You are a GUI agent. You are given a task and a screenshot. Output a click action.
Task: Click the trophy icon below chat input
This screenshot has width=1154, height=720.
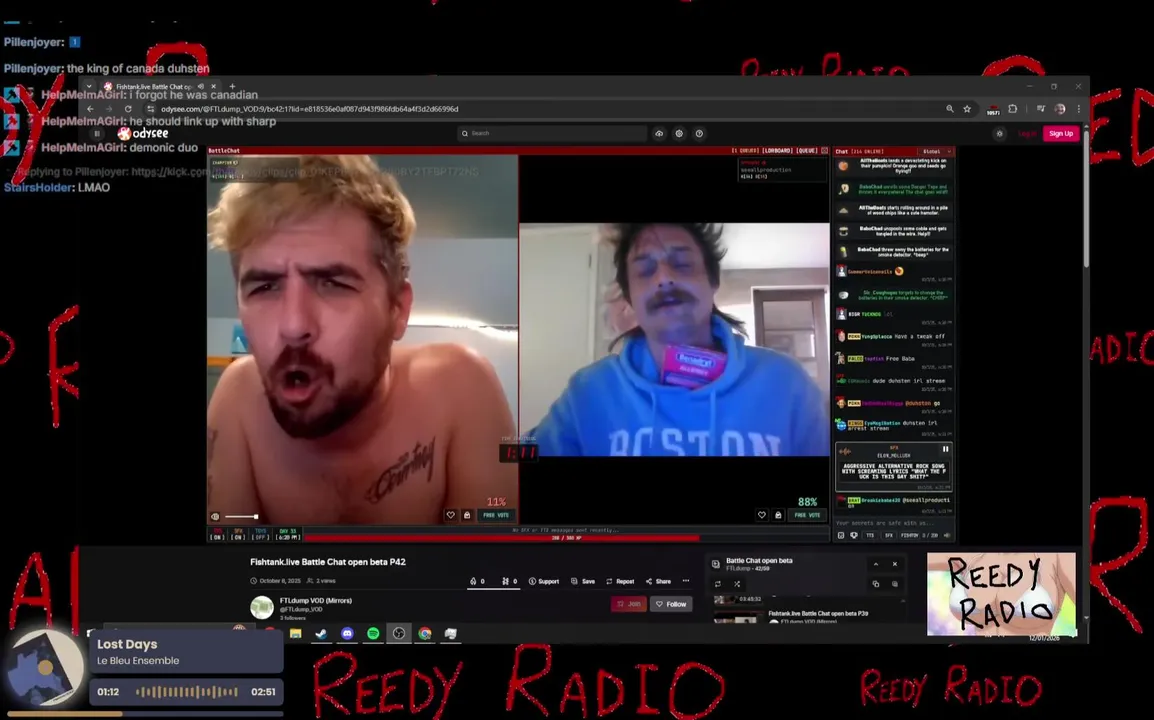coord(854,535)
